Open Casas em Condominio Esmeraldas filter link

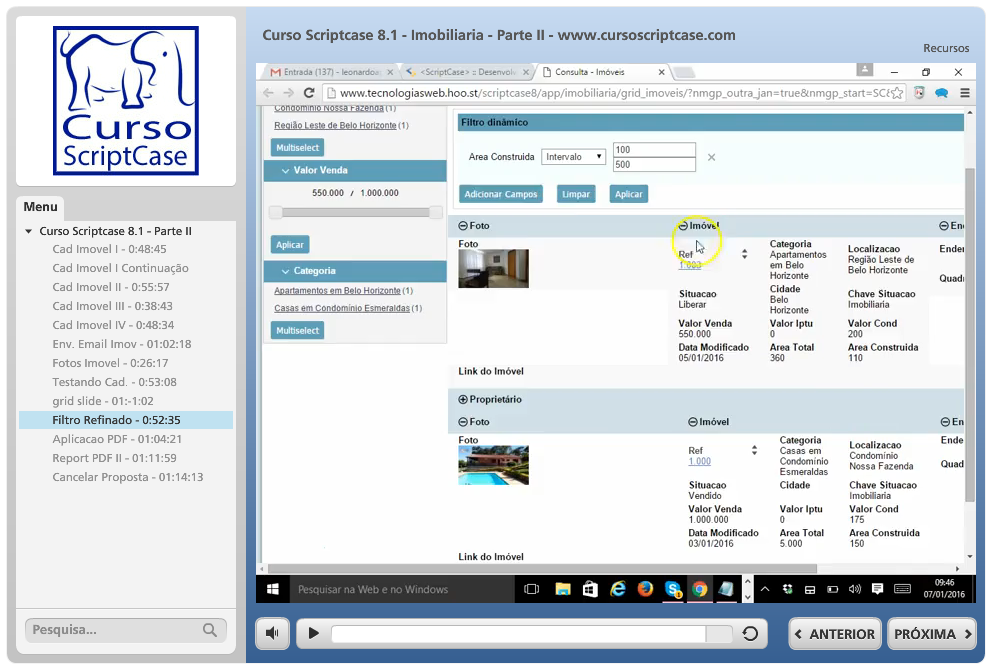tap(342, 308)
